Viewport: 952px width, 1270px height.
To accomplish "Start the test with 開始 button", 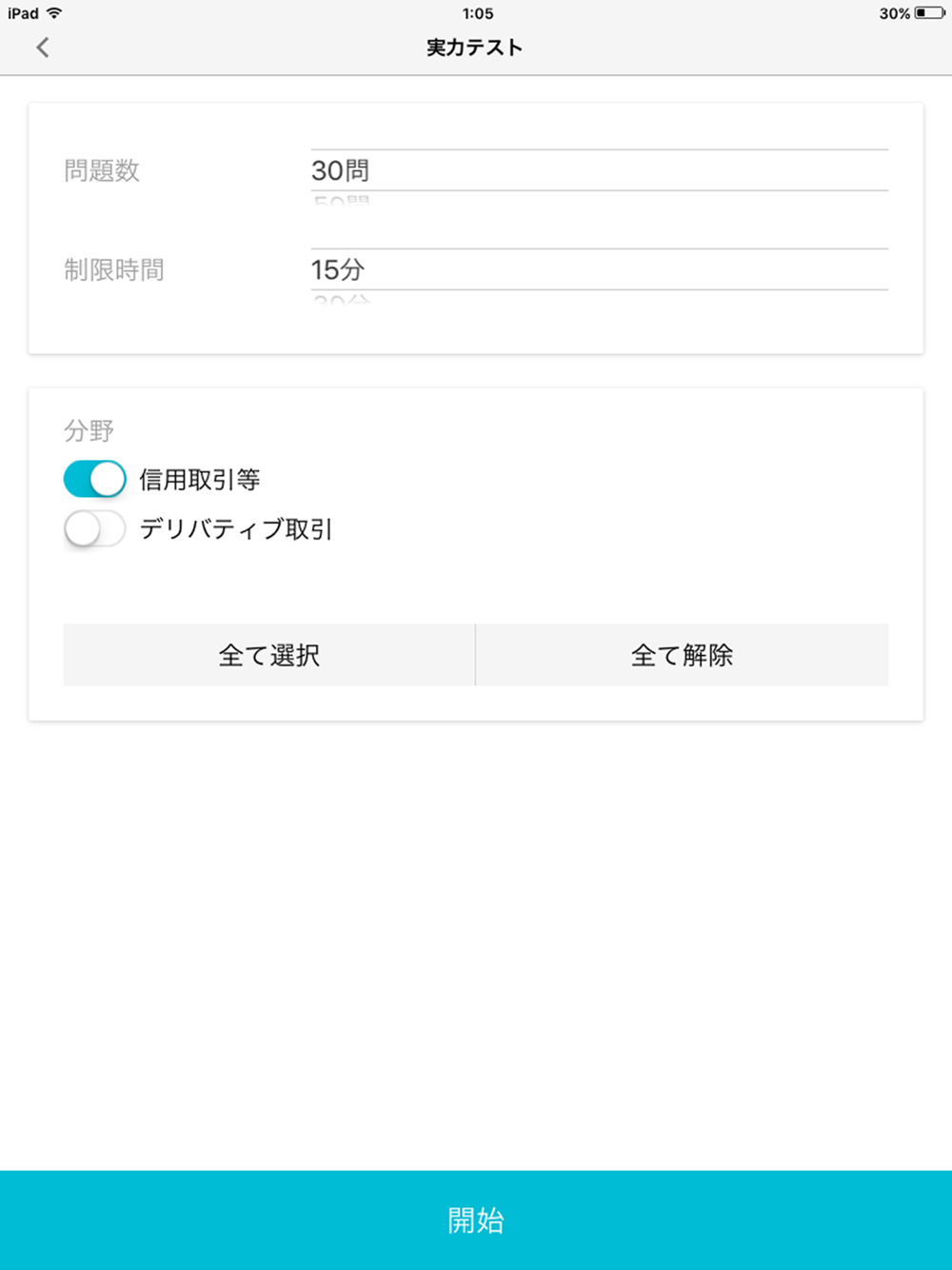I will click(x=476, y=1220).
